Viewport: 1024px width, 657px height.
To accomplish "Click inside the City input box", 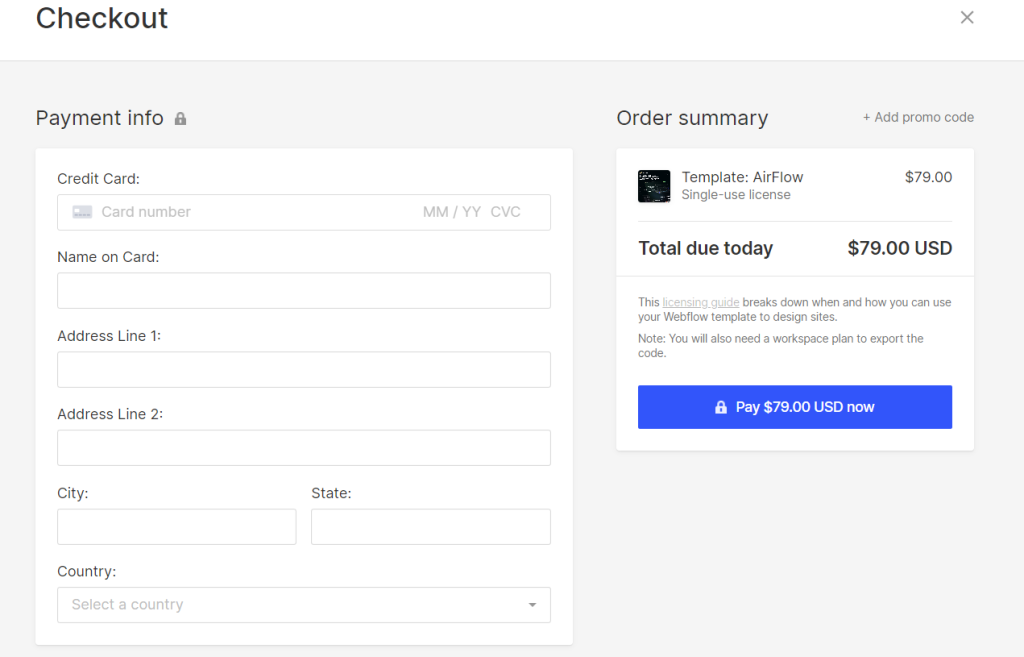I will click(176, 526).
